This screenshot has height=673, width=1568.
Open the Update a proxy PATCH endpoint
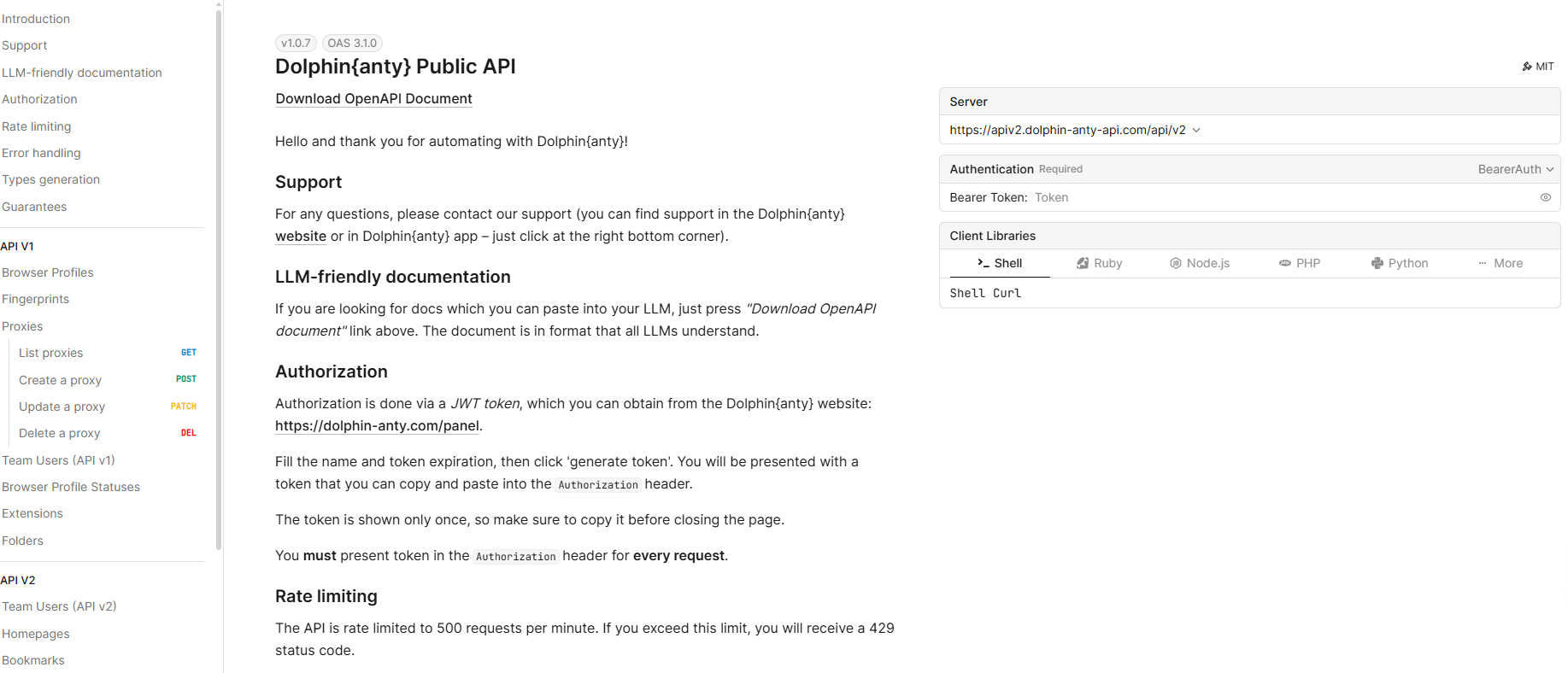click(x=107, y=407)
